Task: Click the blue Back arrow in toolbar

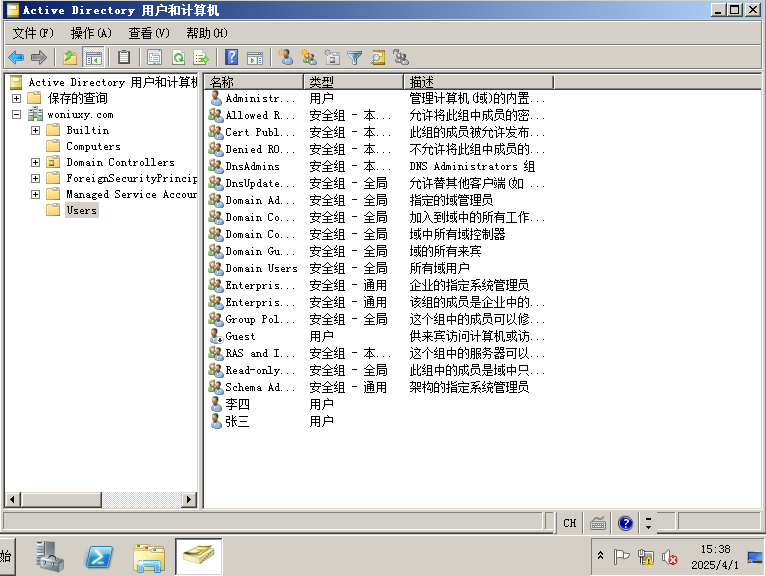Action: [16, 58]
